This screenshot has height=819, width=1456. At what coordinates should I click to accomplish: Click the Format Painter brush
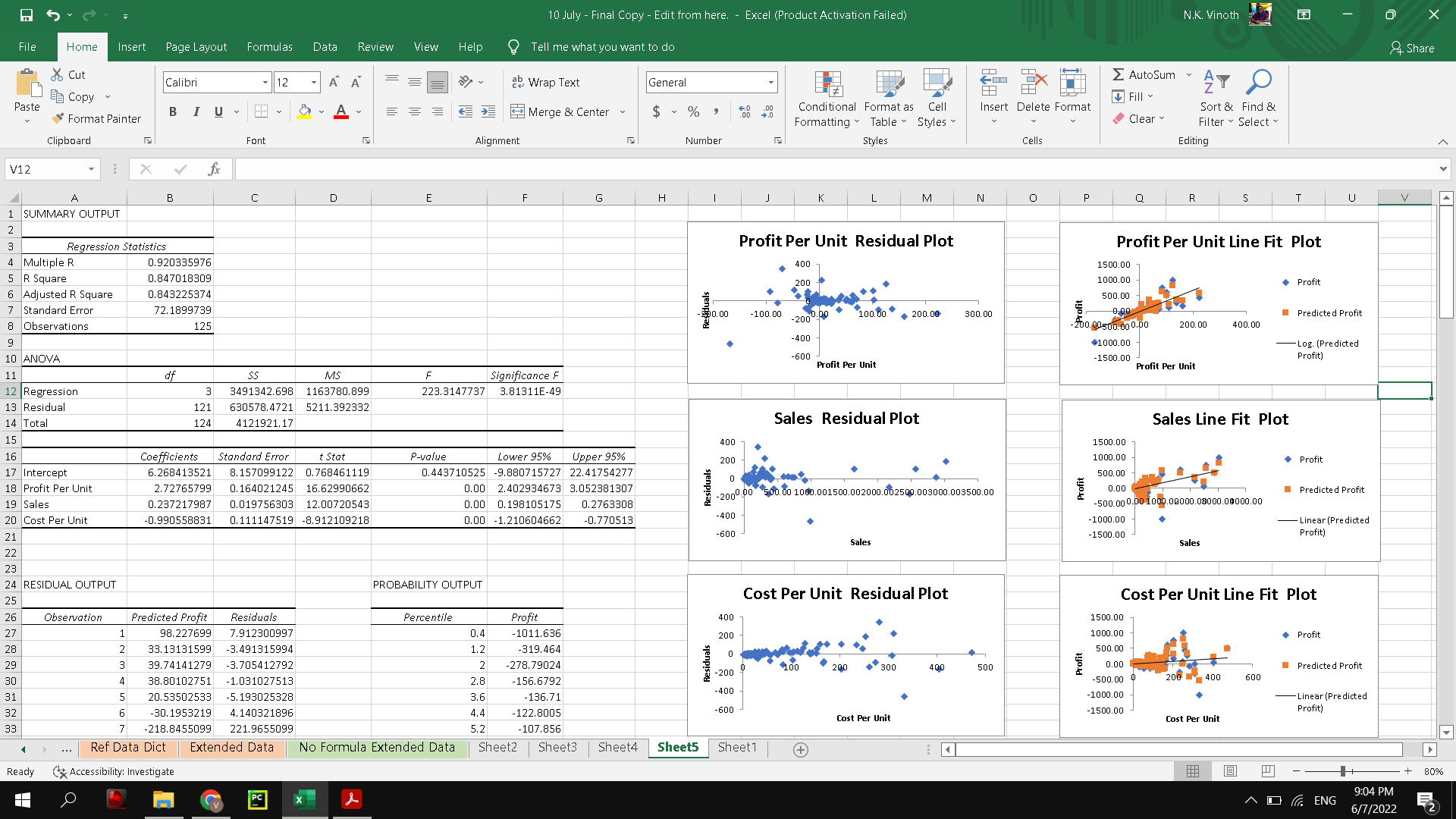[x=58, y=118]
